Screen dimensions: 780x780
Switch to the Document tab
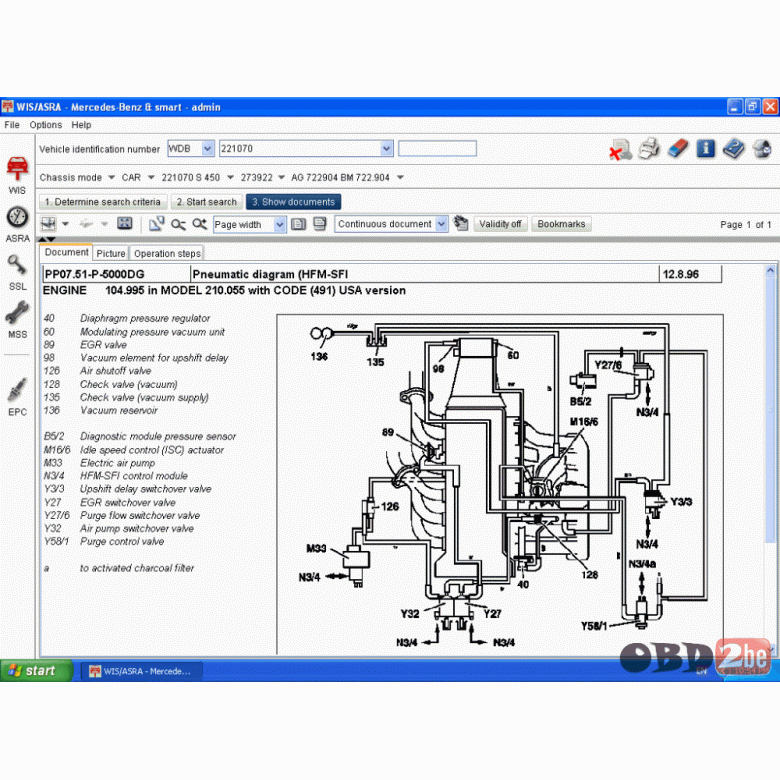point(66,252)
